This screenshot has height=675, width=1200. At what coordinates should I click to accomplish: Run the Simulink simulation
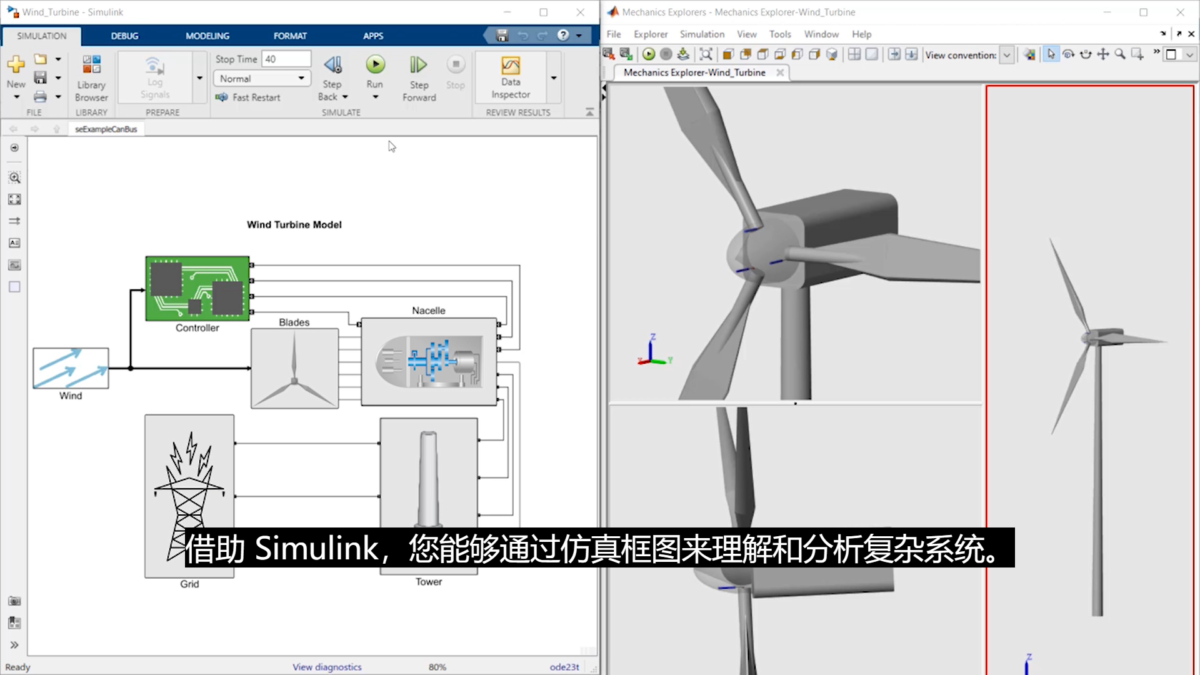tap(375, 70)
